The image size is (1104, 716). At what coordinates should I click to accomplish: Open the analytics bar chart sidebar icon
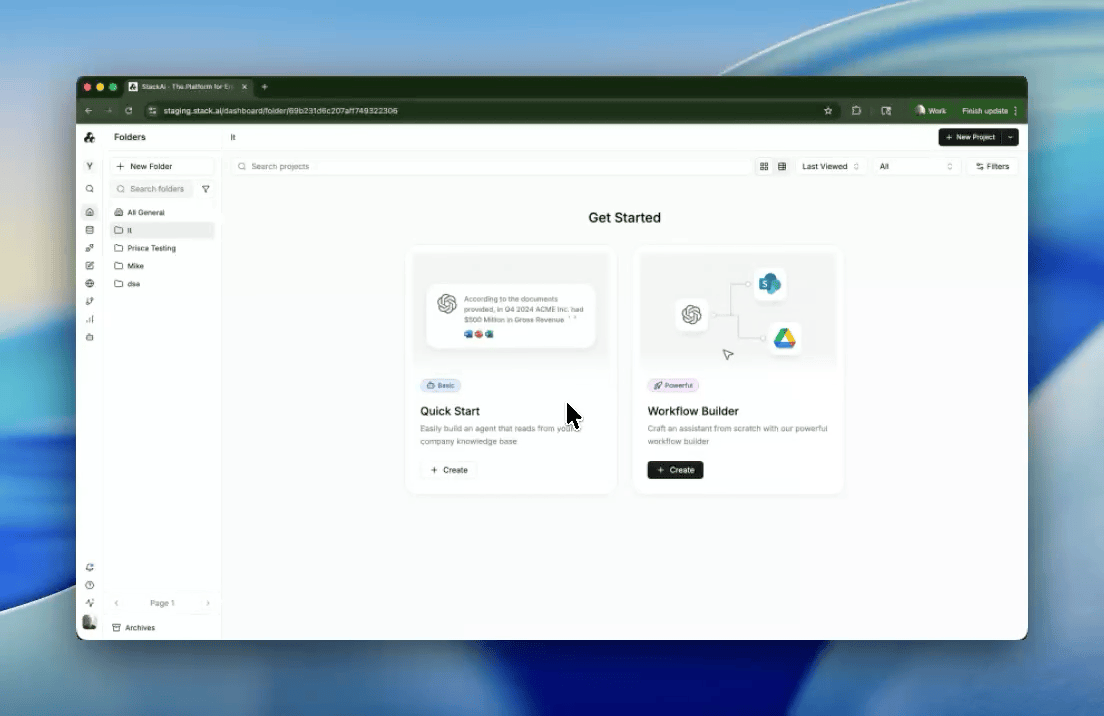point(89,319)
